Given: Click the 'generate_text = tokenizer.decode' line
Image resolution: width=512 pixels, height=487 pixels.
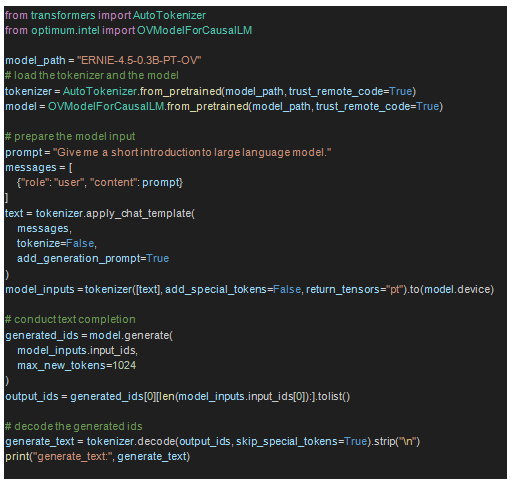Looking at the screenshot, I should click(213, 442).
